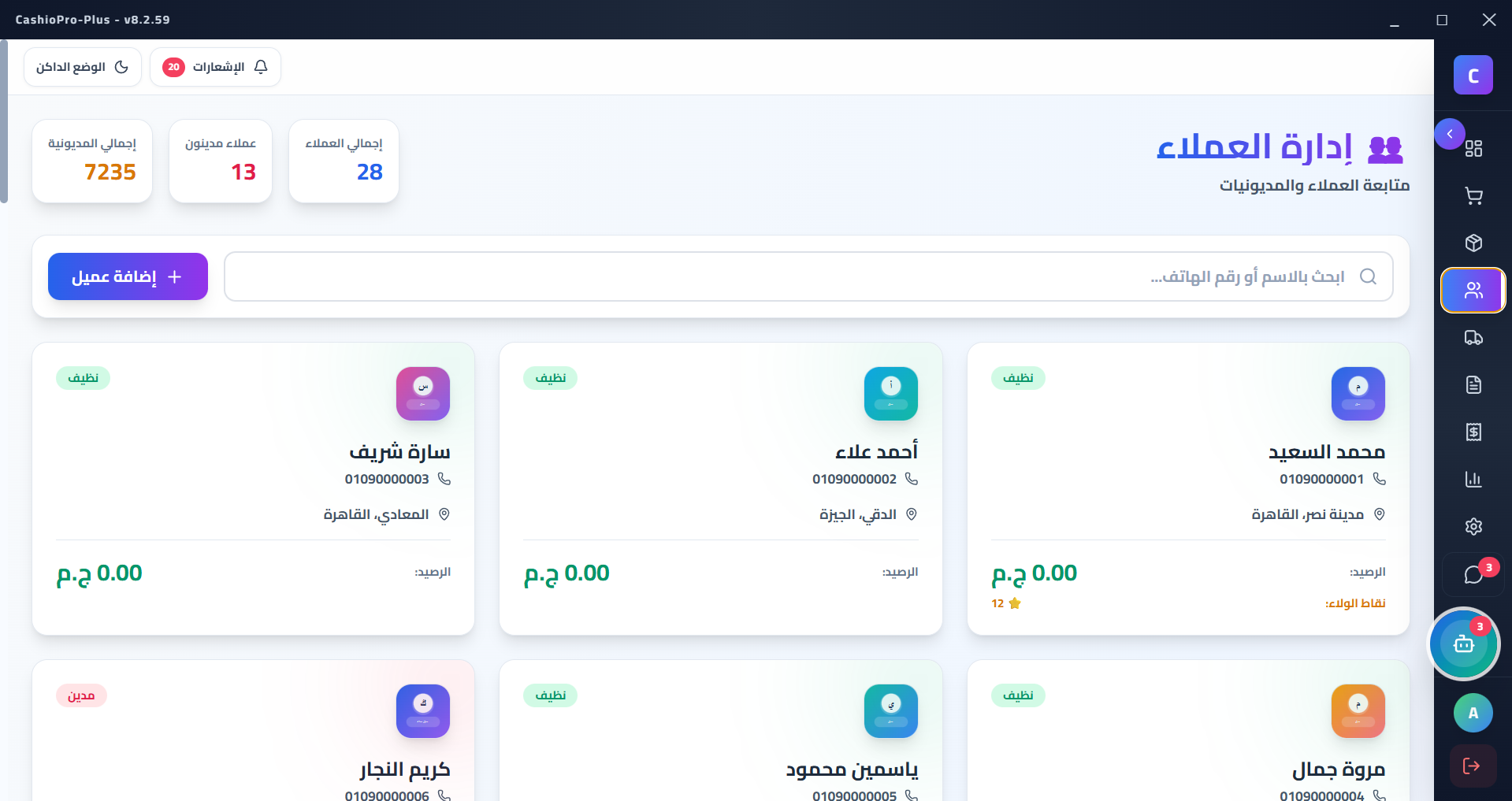Open customer name مروة جمال
This screenshot has width=1512, height=801.
[1339, 769]
